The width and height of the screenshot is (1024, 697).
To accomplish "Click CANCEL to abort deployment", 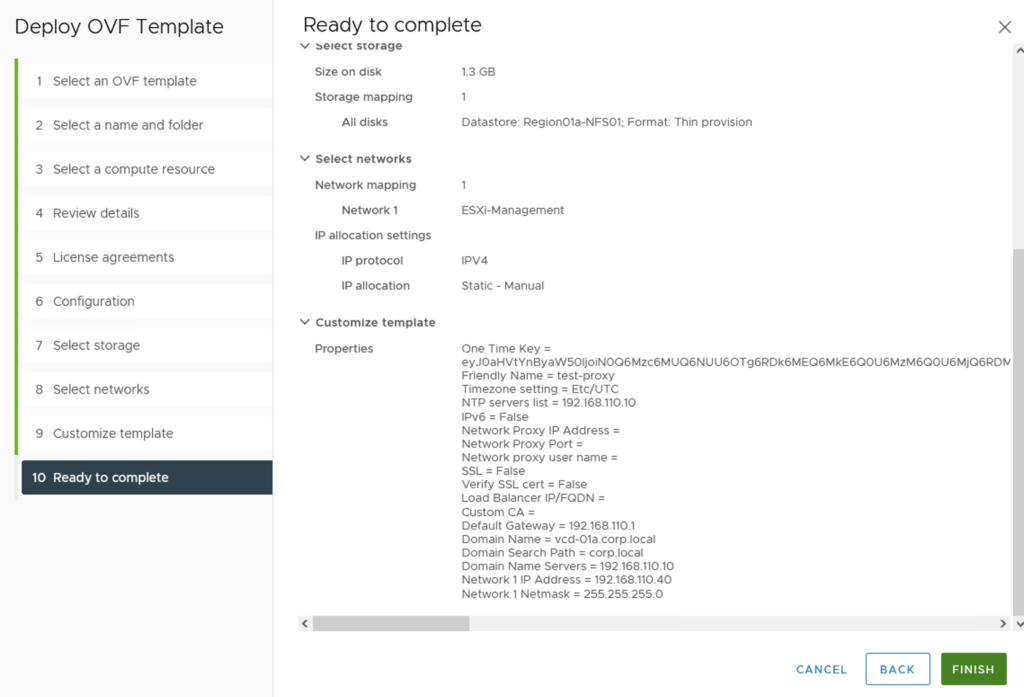I will [821, 669].
